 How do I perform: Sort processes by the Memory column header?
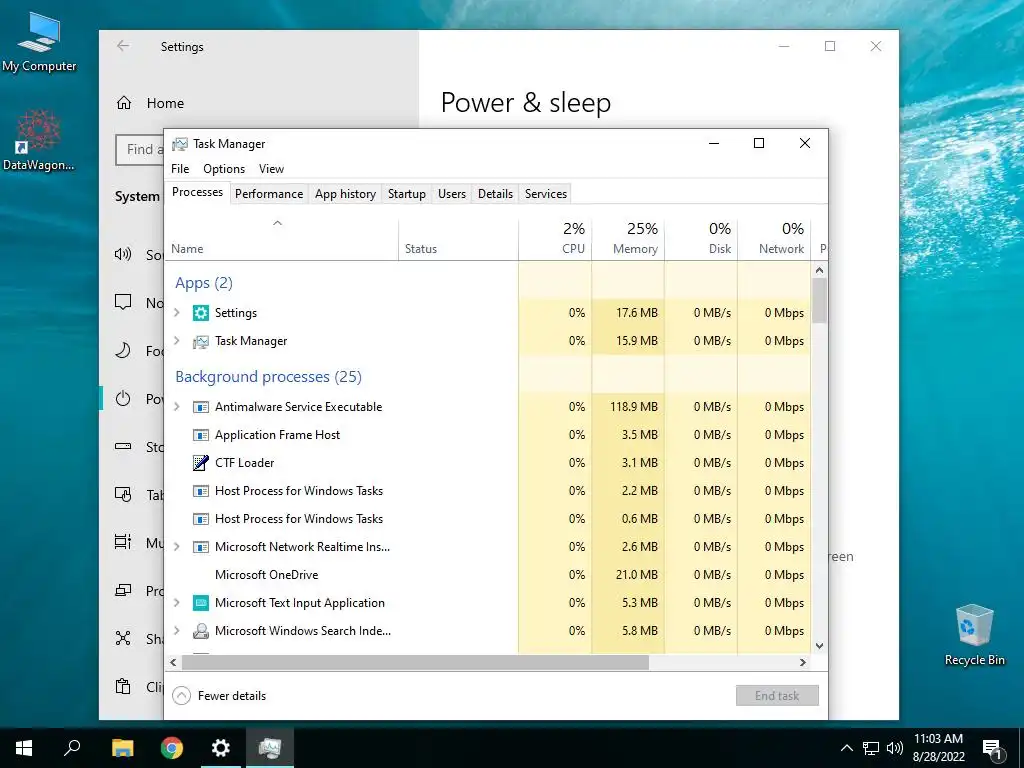tap(628, 238)
